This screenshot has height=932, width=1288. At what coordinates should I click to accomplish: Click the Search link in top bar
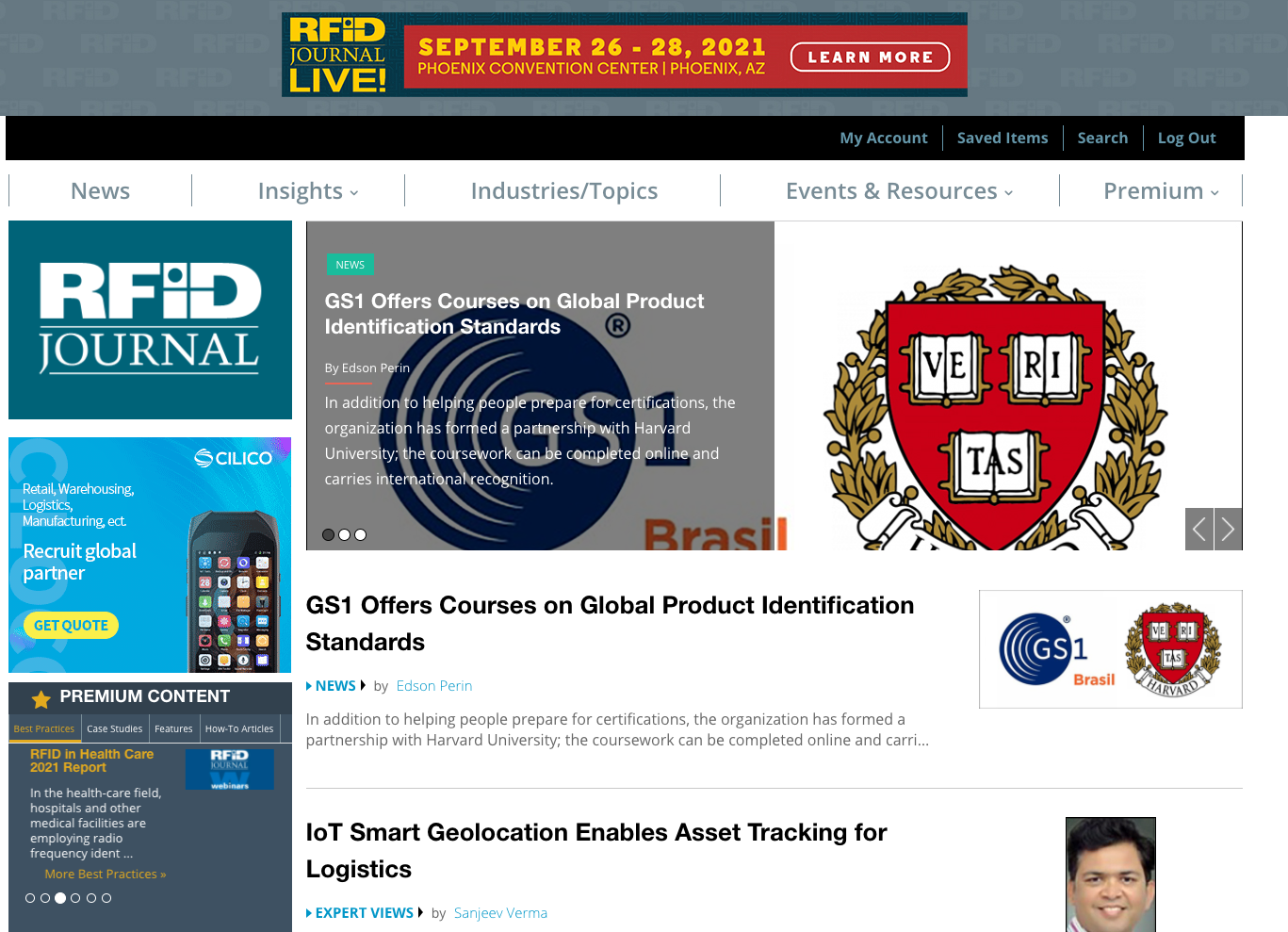click(1102, 139)
